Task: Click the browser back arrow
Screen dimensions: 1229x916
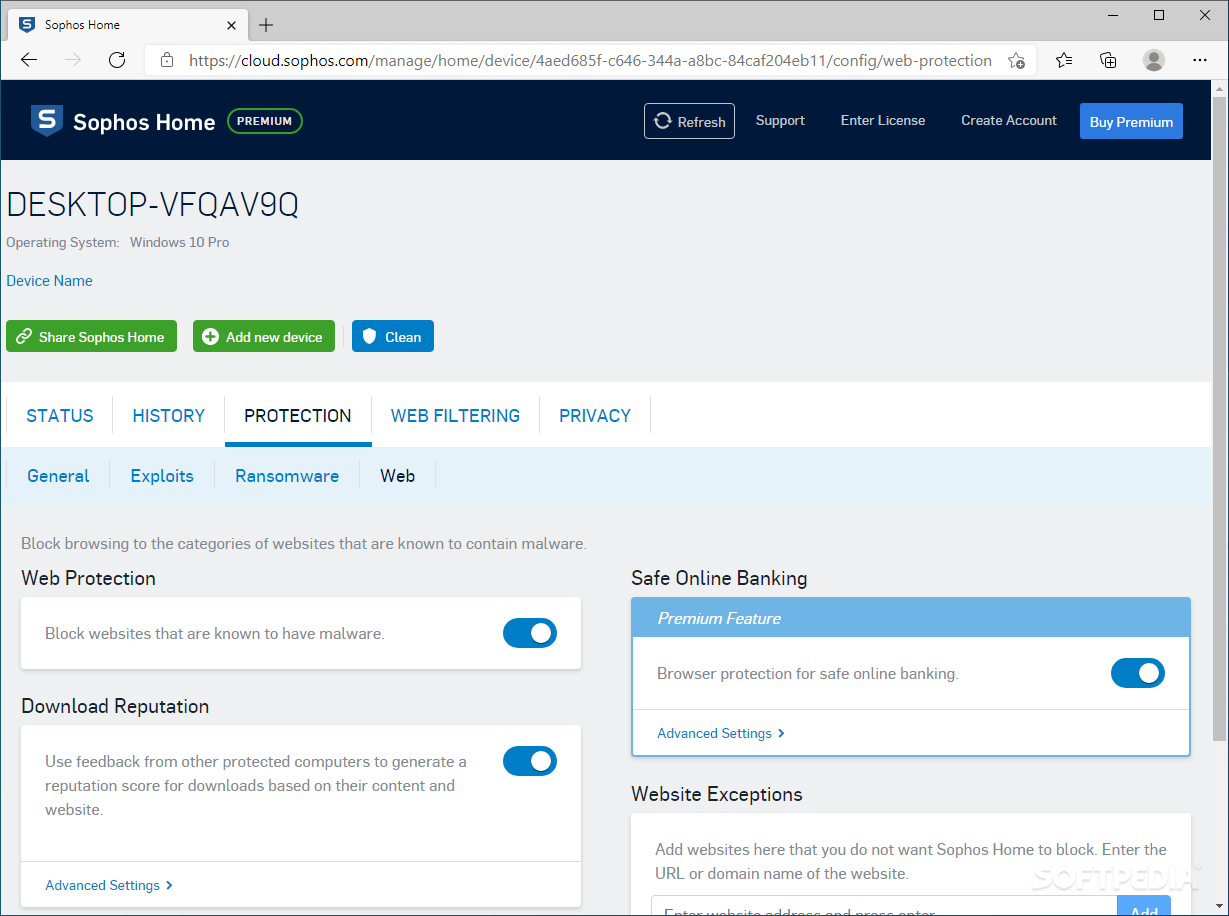Action: 28,60
